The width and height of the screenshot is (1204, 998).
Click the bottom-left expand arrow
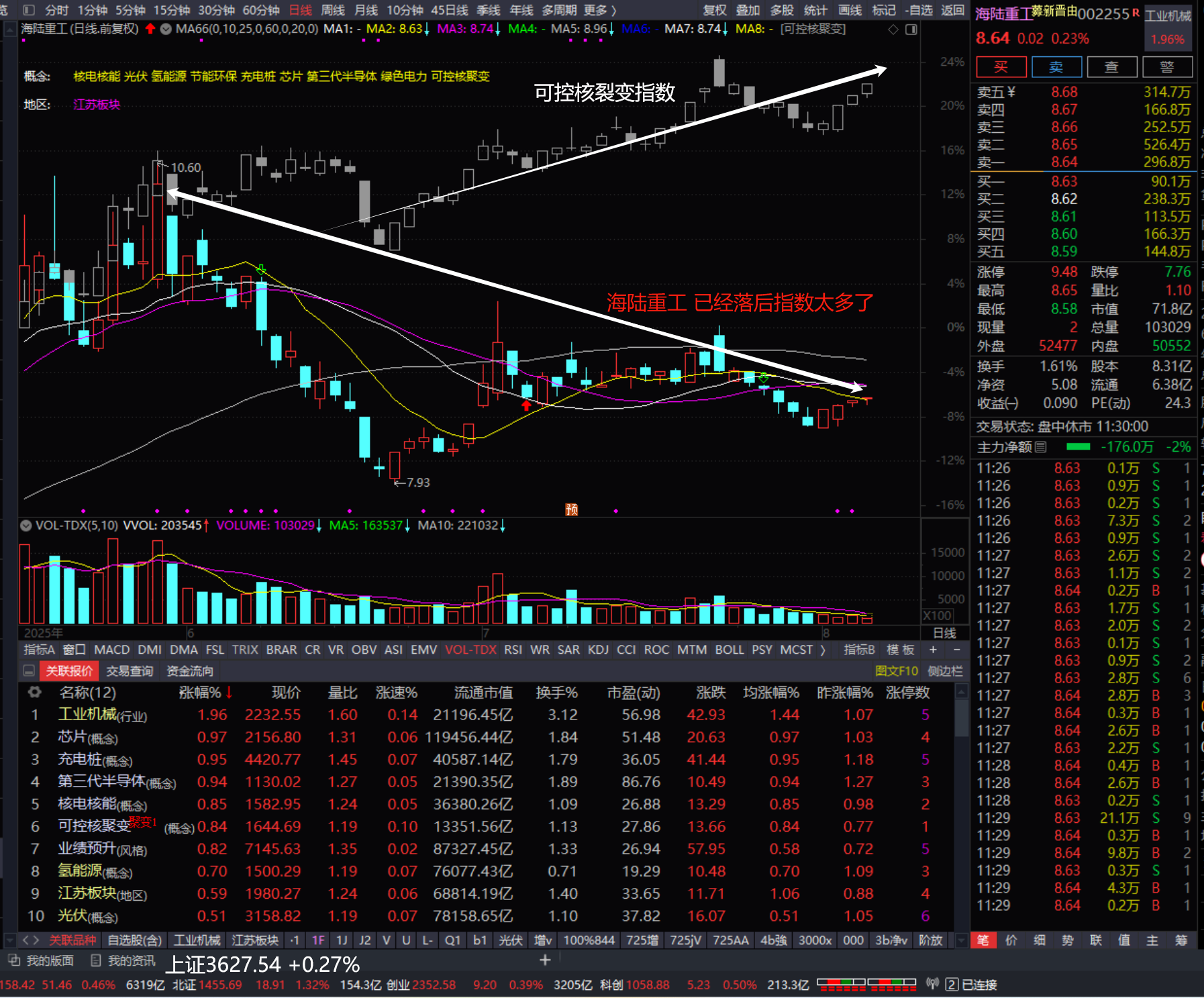[10, 940]
